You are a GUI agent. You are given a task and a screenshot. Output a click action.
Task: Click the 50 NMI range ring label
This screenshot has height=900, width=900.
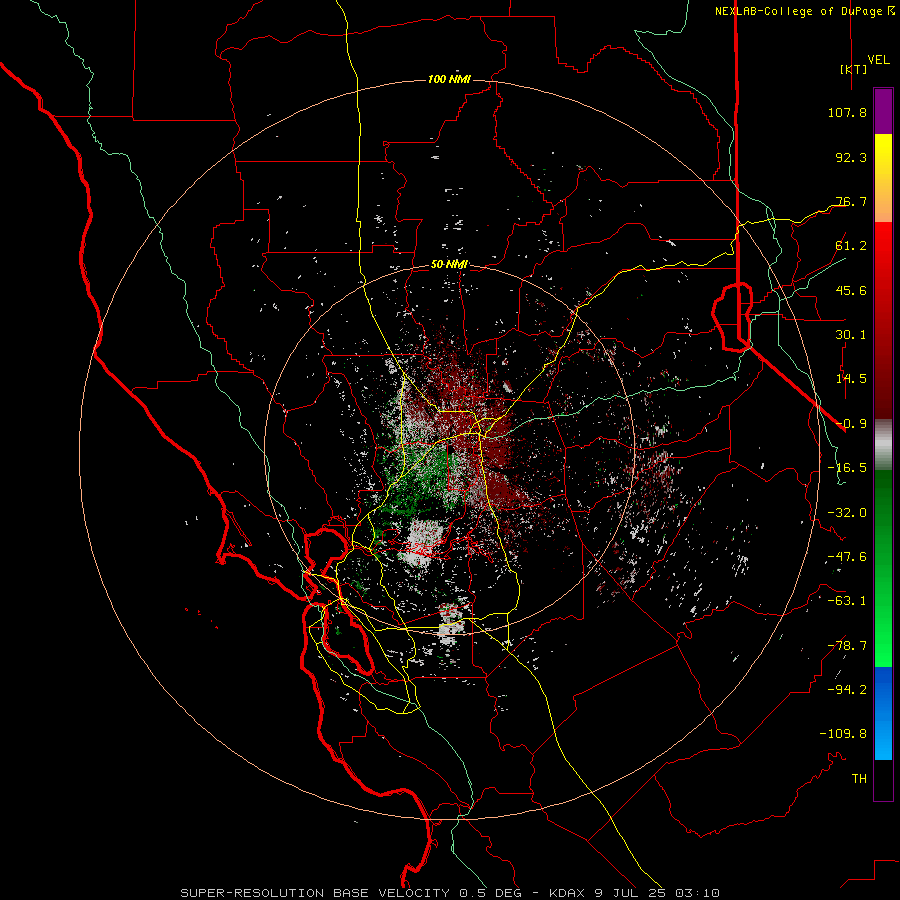(449, 264)
